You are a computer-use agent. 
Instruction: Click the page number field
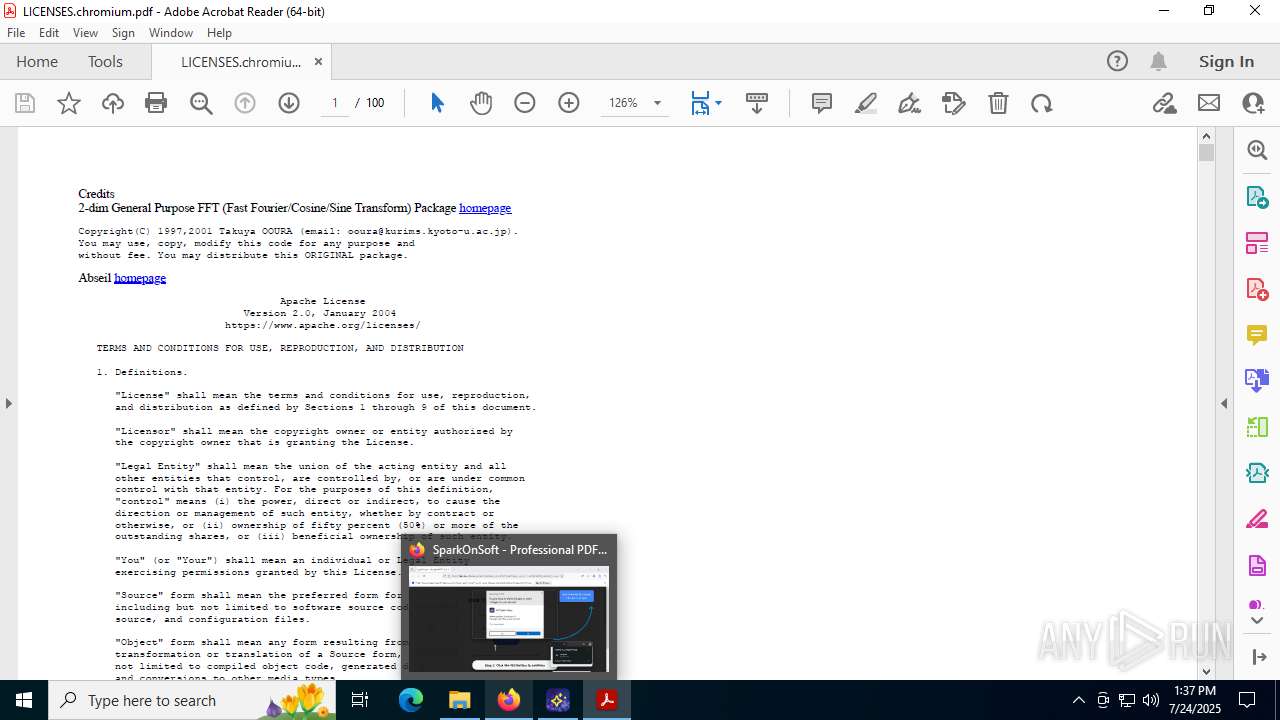[x=335, y=103]
